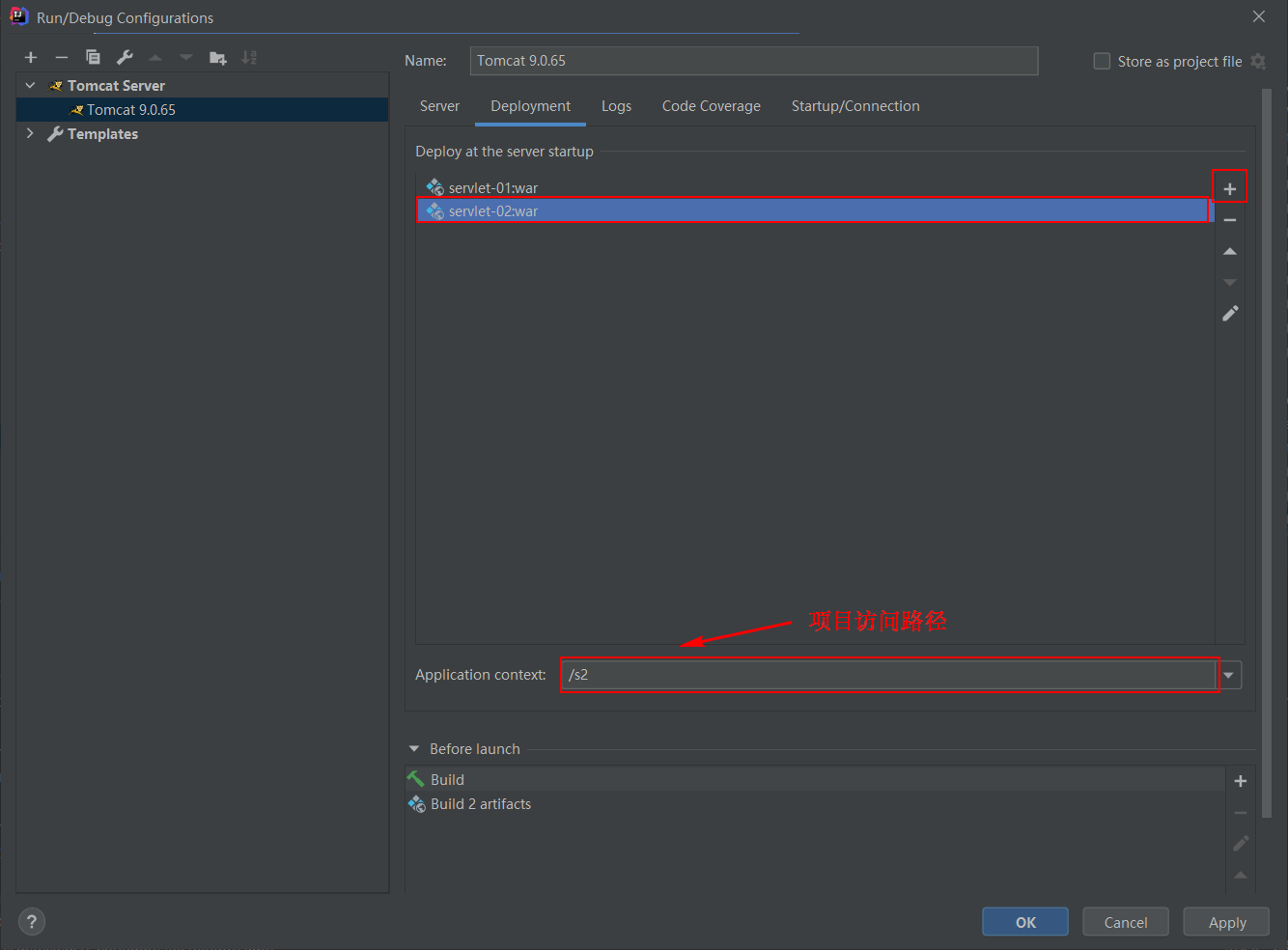Collapse the Tomcat Server tree node
Screen dimensions: 1288x950
pyautogui.click(x=30, y=85)
